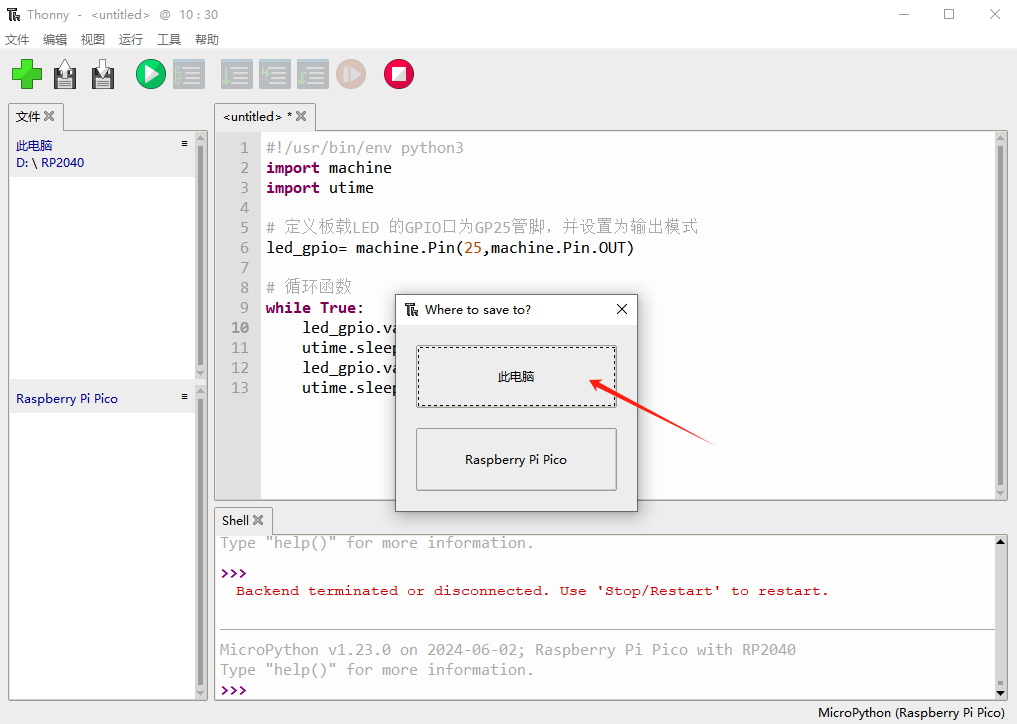Viewport: 1017px width, 724px height.
Task: Click the Resume debugging toolbar icon
Action: coord(351,74)
